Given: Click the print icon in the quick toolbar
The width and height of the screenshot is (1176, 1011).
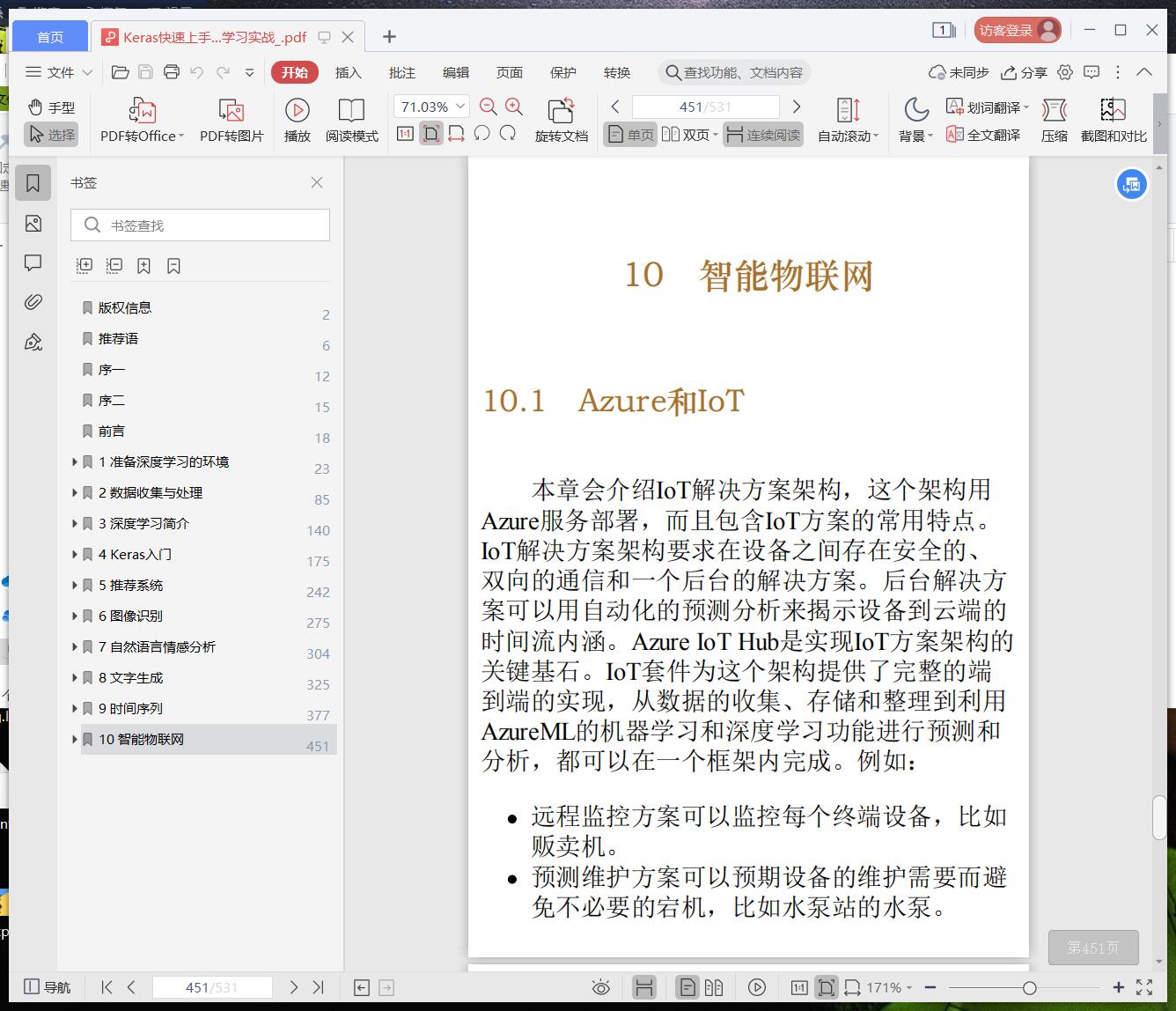Looking at the screenshot, I should tap(172, 72).
